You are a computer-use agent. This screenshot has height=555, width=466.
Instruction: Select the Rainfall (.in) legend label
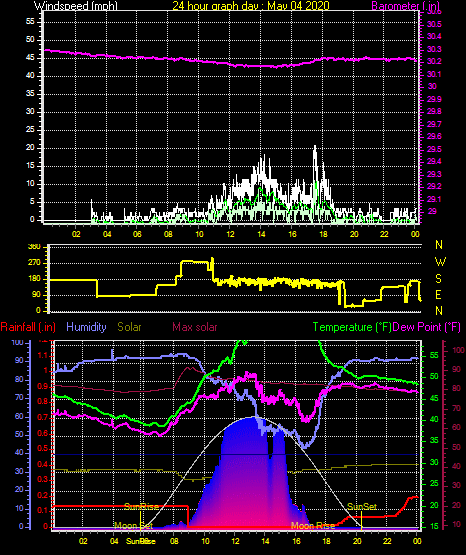(x=28, y=327)
